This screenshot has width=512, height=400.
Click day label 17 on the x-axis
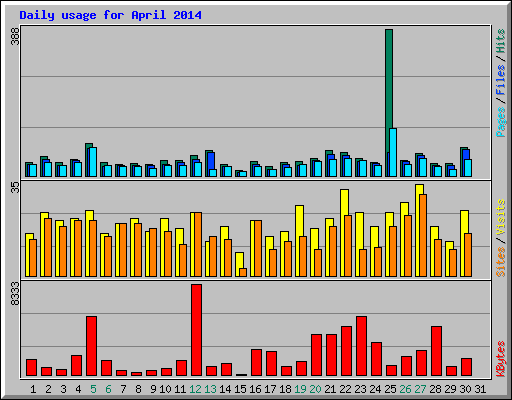tap(270, 389)
